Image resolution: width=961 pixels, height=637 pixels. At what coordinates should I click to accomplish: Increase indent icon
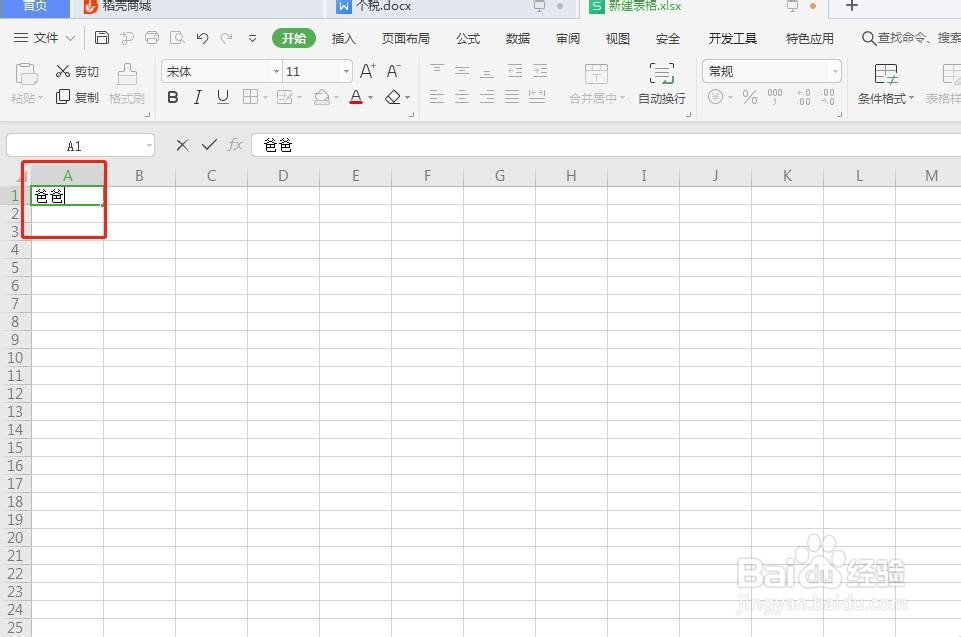540,71
